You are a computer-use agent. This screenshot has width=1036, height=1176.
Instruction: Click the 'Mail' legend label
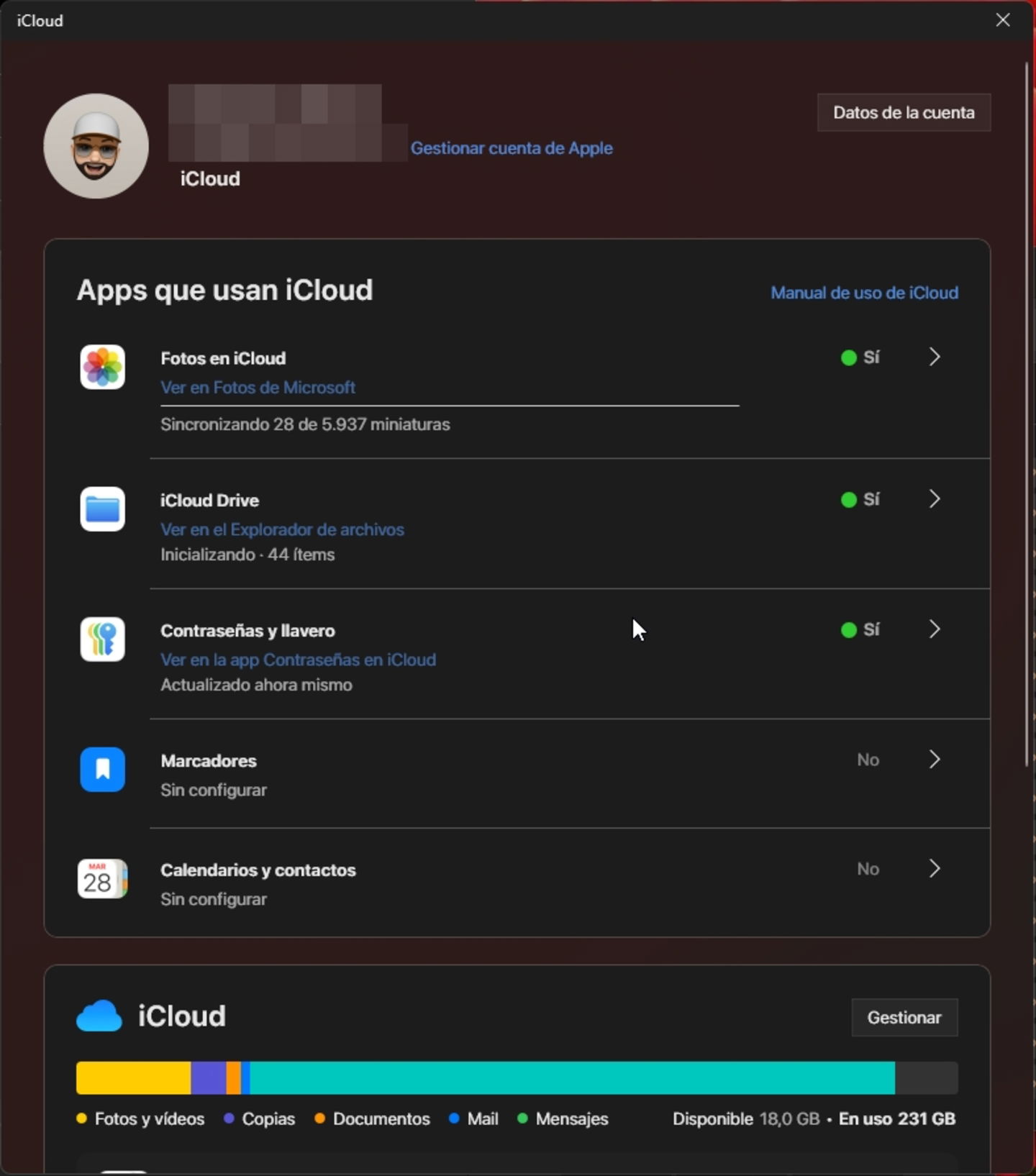483,1119
